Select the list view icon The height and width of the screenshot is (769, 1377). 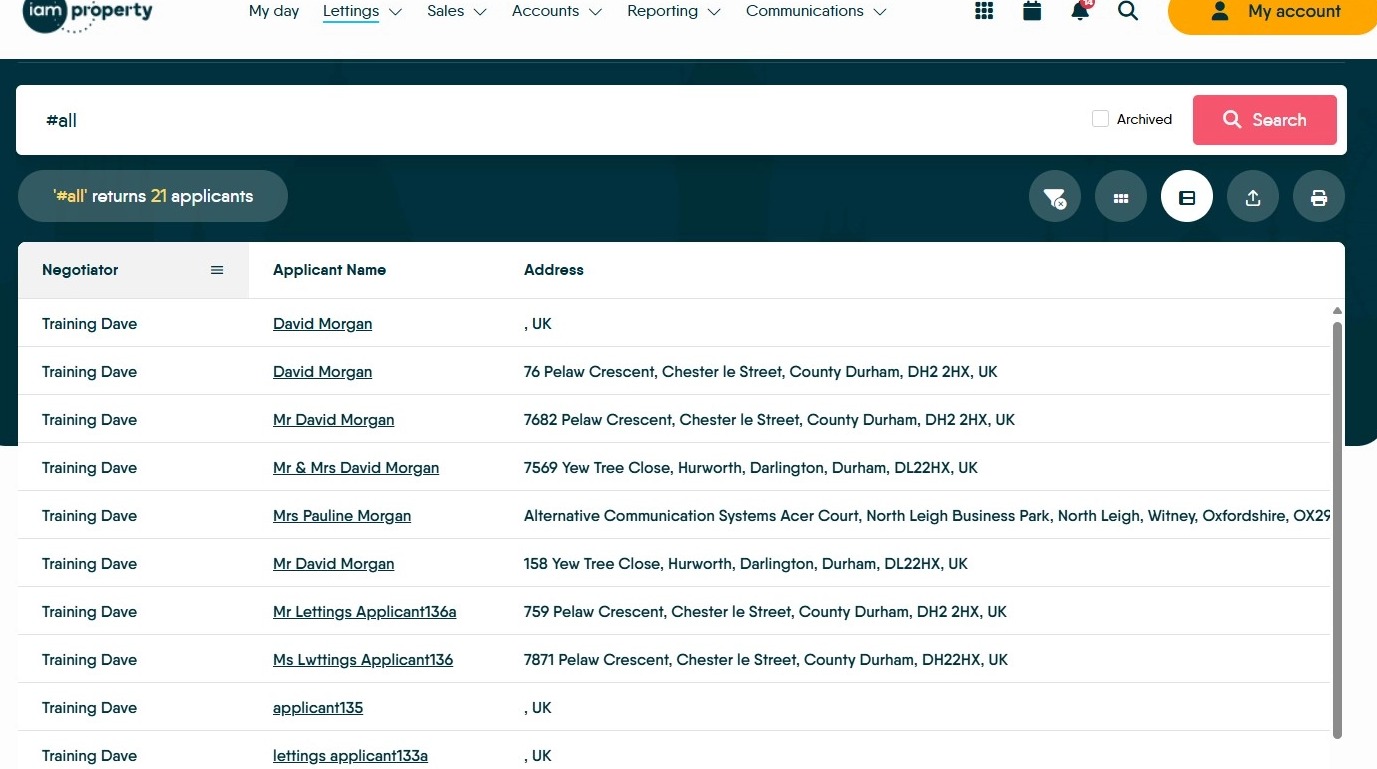point(1187,197)
